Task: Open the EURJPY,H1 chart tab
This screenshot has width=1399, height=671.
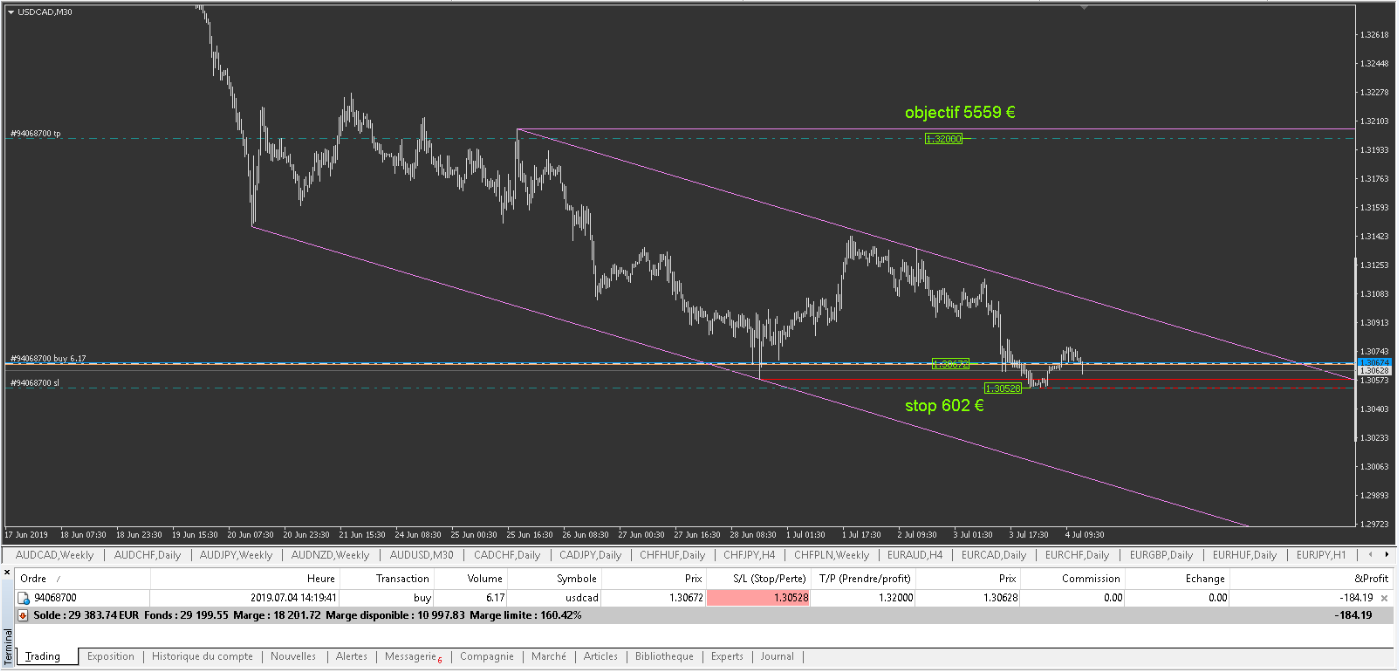Action: [x=1321, y=554]
